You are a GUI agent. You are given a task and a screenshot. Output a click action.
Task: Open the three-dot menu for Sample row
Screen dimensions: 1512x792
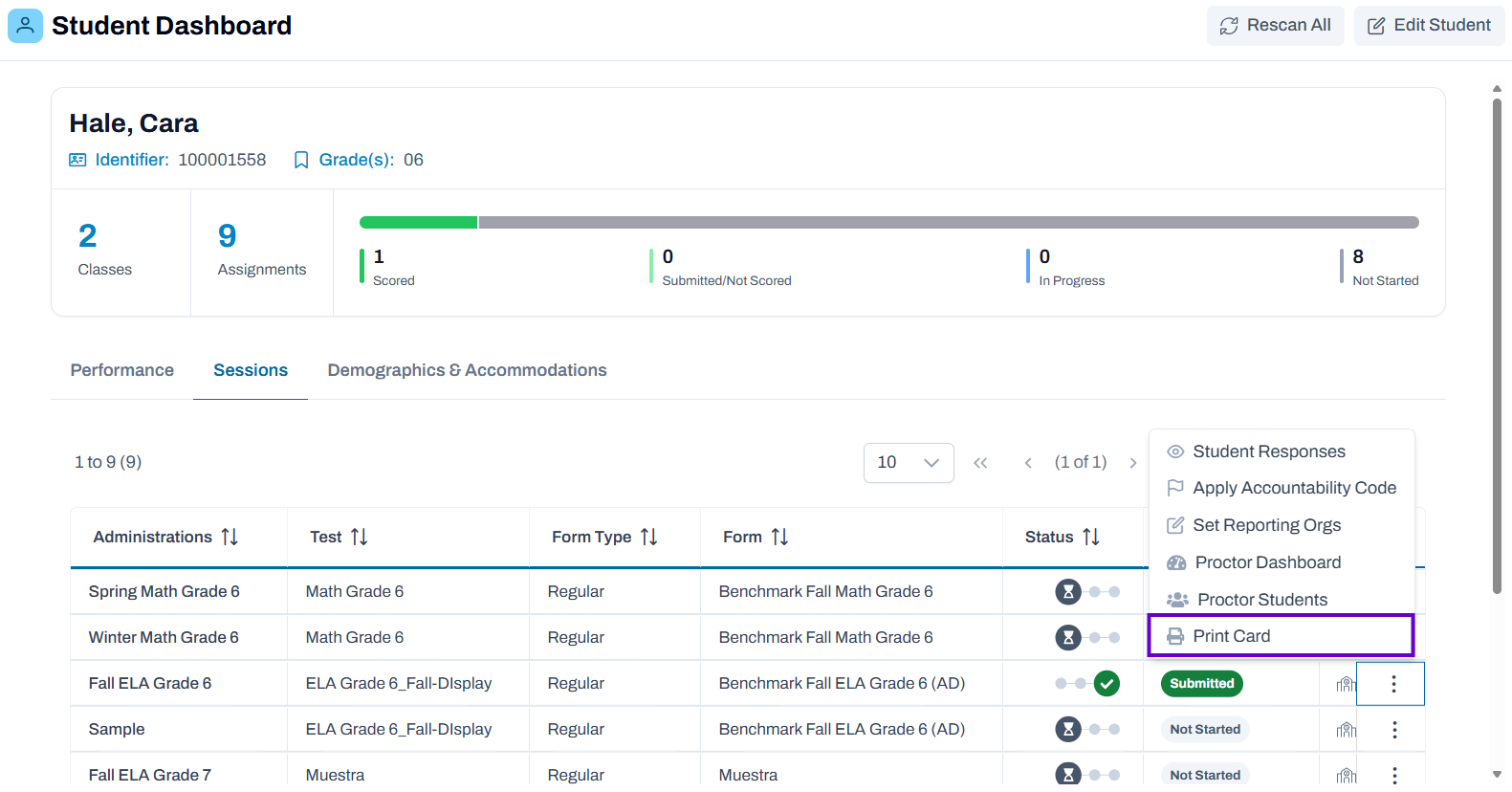tap(1394, 730)
